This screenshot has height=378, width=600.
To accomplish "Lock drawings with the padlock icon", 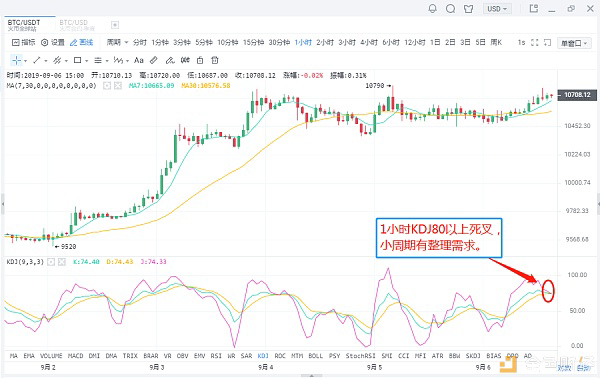I will pyautogui.click(x=200, y=60).
